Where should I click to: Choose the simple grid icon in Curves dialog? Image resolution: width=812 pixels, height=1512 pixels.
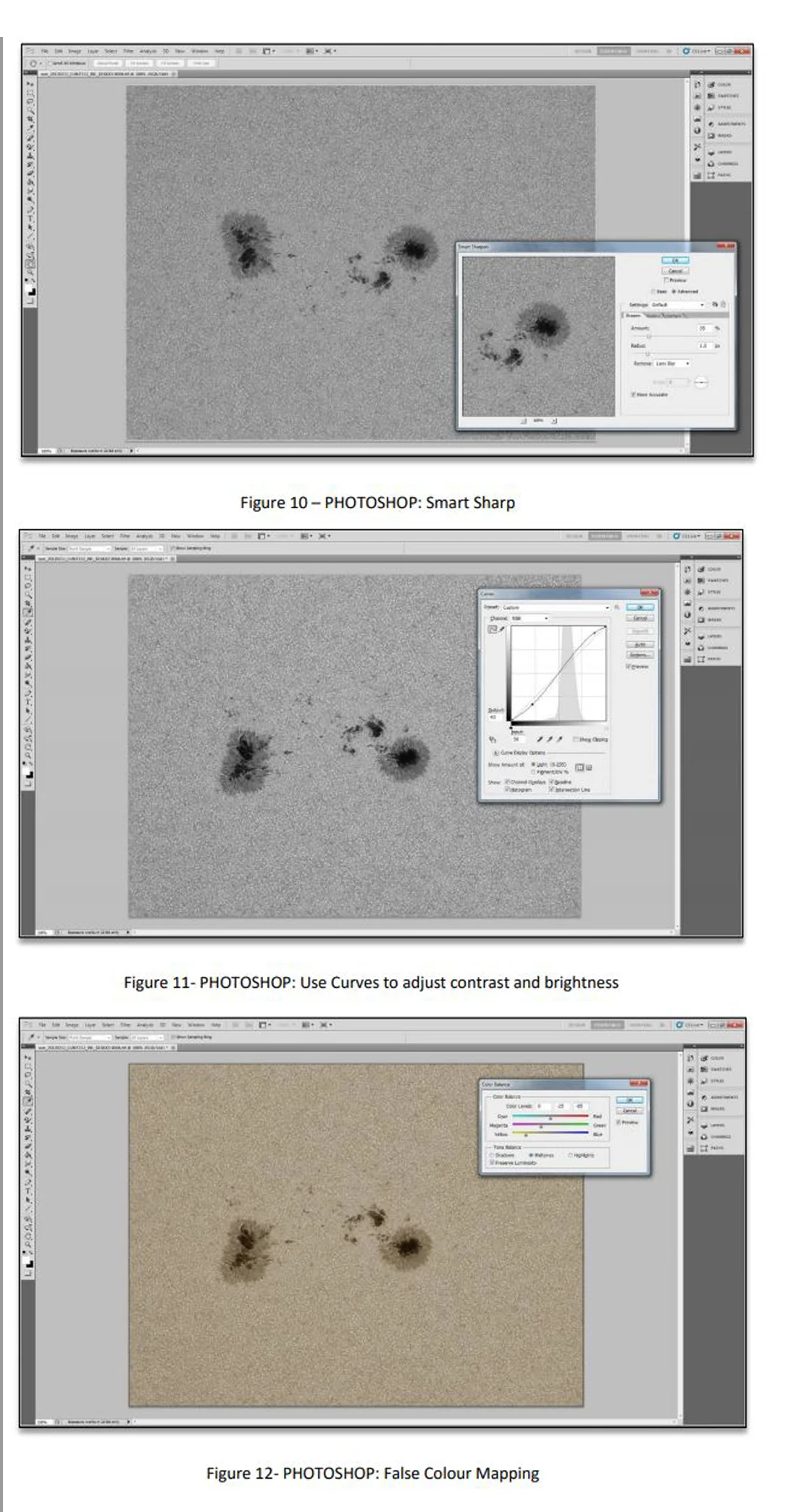tap(579, 768)
